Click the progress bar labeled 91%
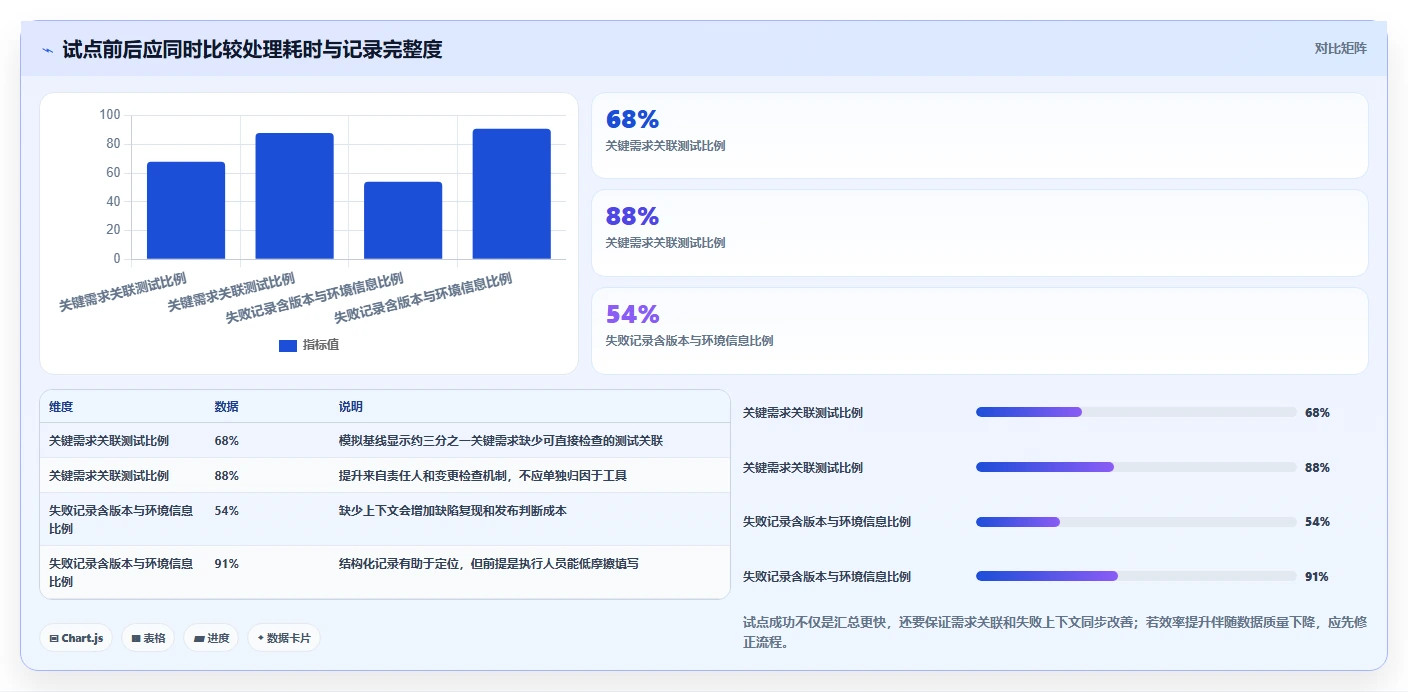The image size is (1408, 692). click(x=1136, y=576)
